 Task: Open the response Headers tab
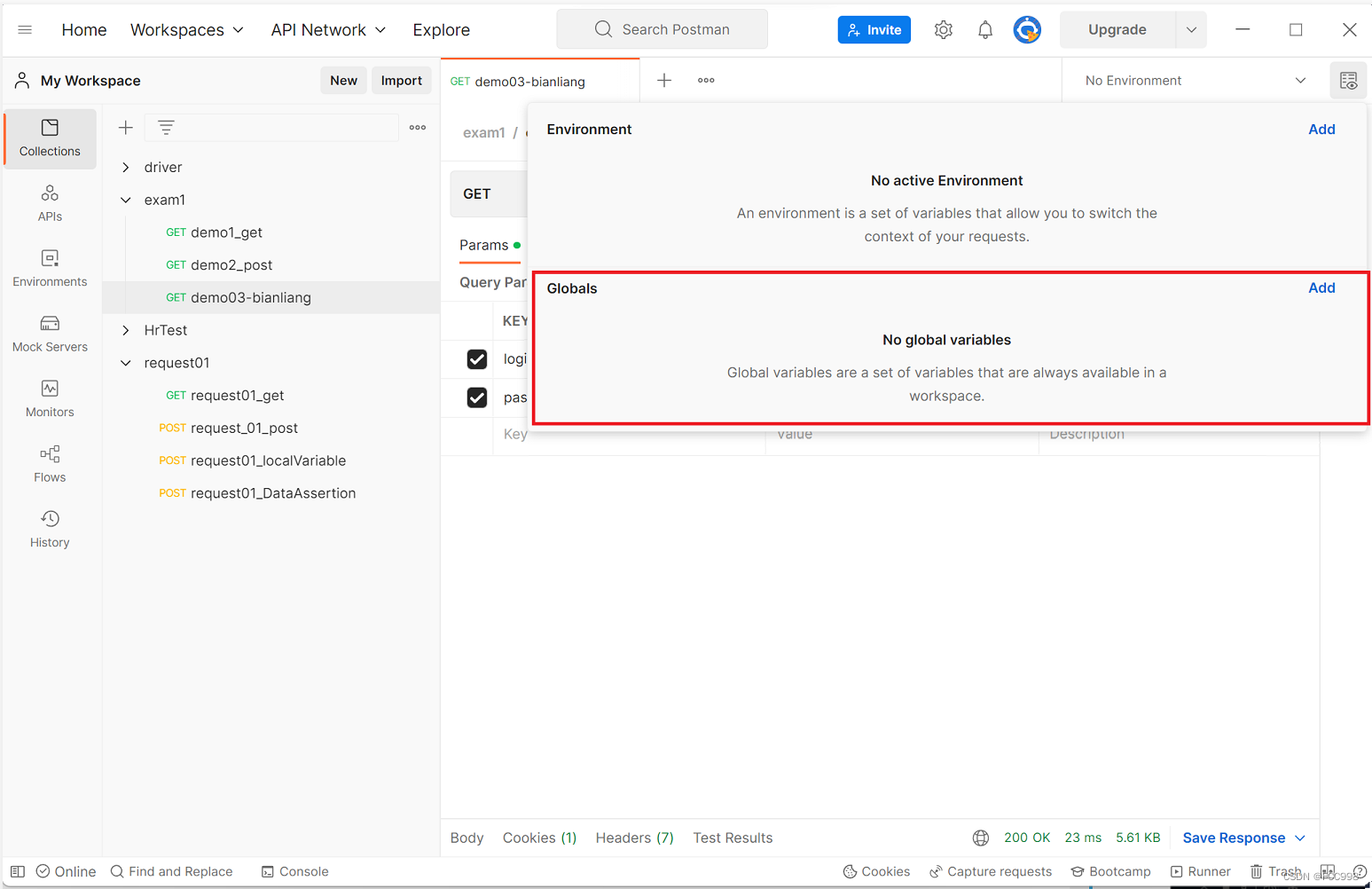tap(634, 838)
